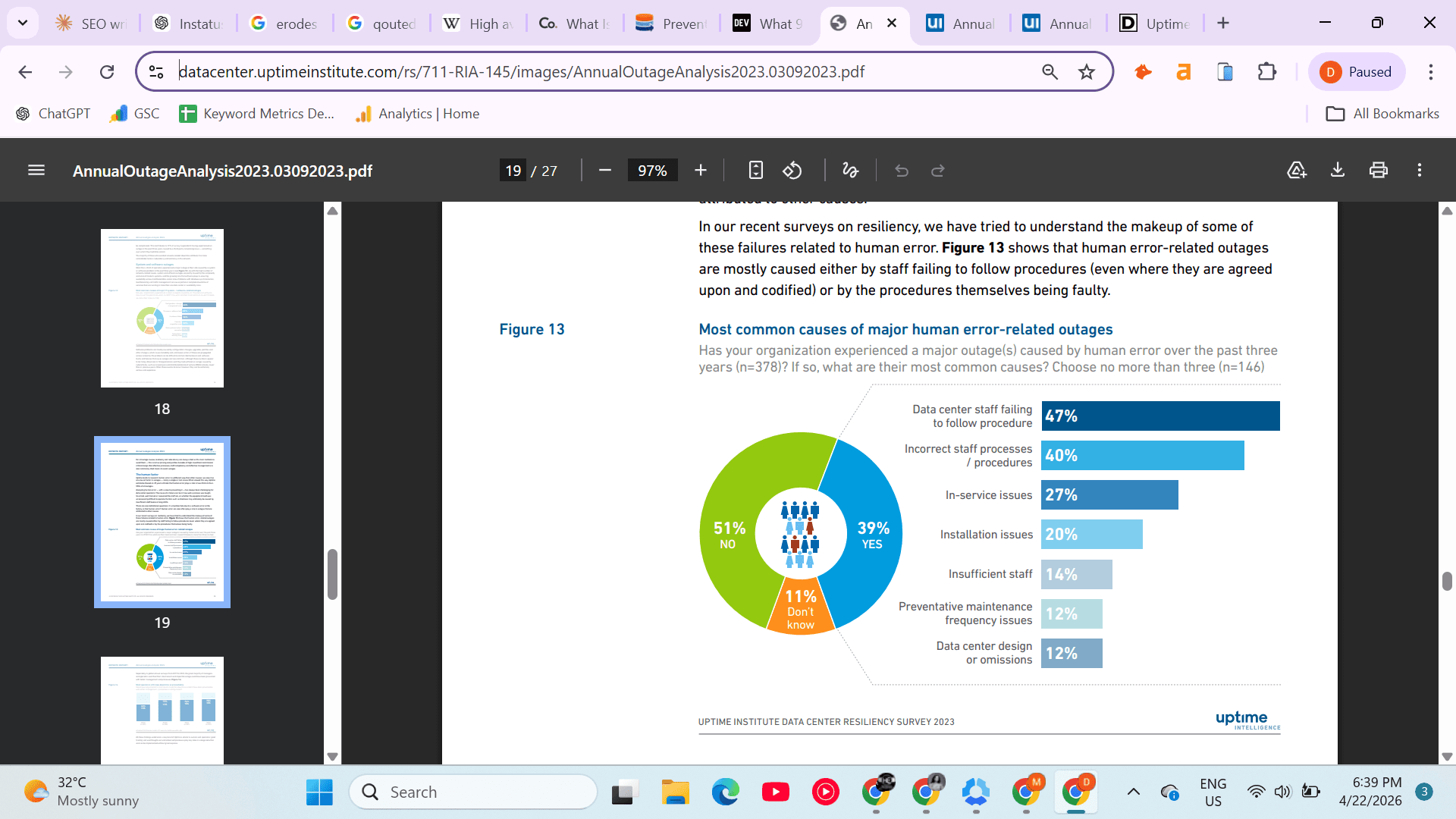This screenshot has width=1456, height=819.
Task: View site information icon in address bar
Action: pos(156,72)
